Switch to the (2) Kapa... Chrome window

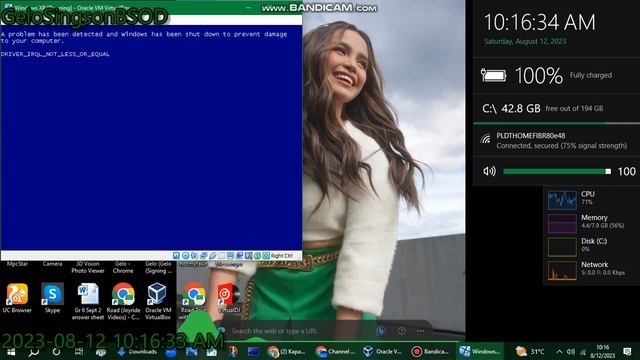pos(288,351)
